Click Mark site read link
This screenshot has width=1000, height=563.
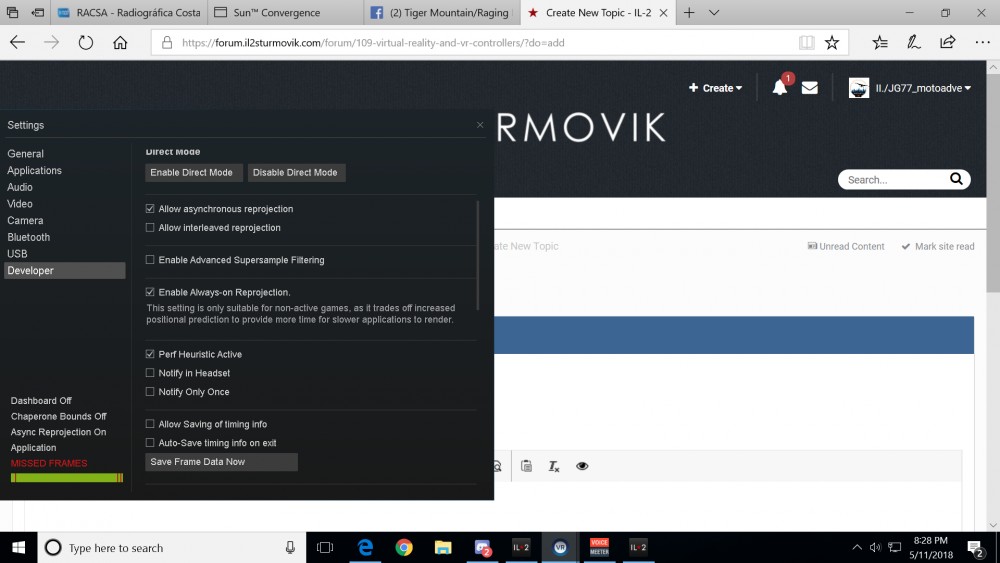[938, 246]
